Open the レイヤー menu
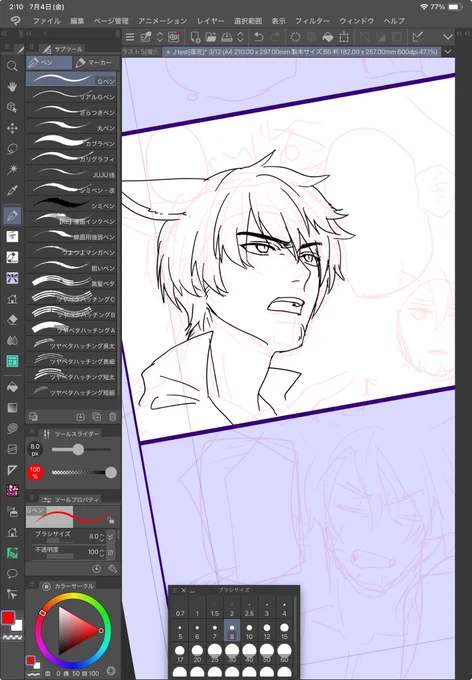 (x=210, y=21)
